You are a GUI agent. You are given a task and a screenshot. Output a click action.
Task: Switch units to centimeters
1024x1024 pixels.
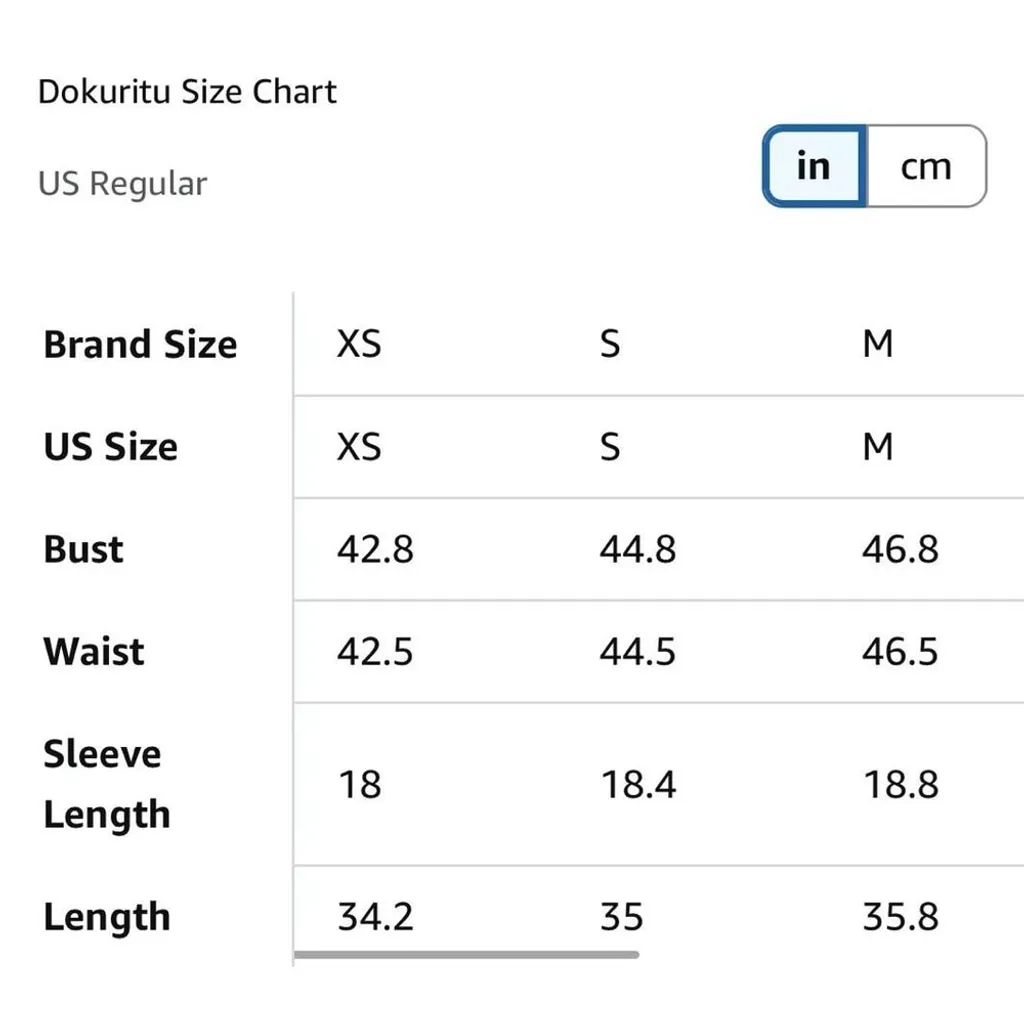[925, 166]
